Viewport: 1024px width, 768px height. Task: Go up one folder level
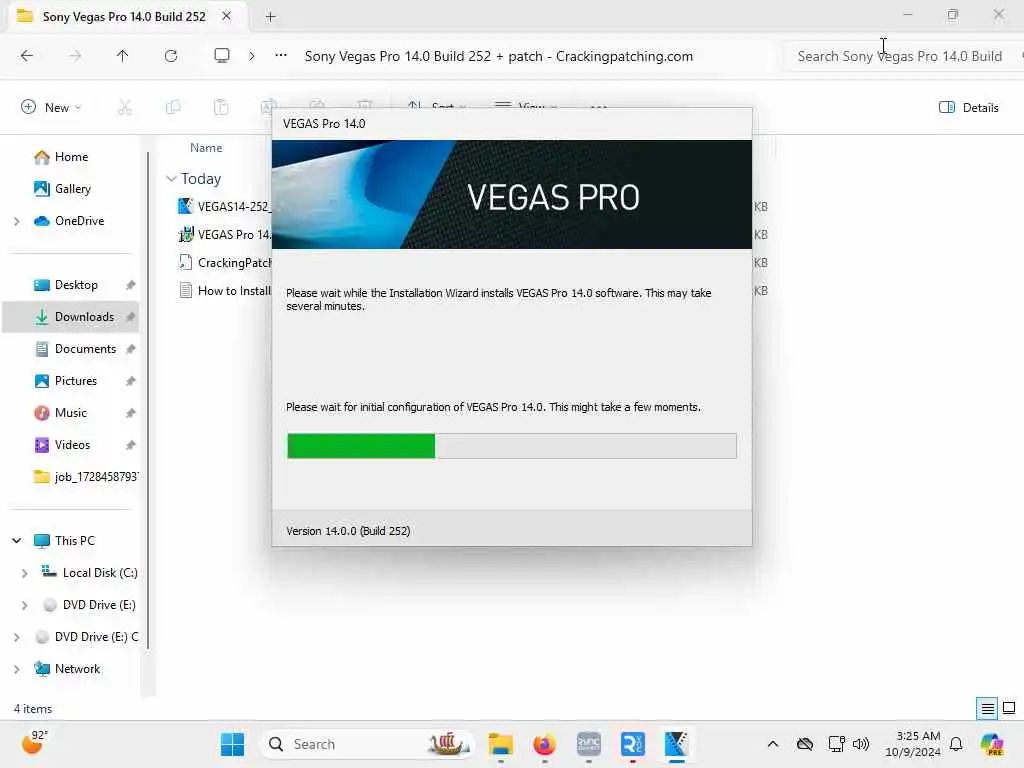tap(122, 56)
